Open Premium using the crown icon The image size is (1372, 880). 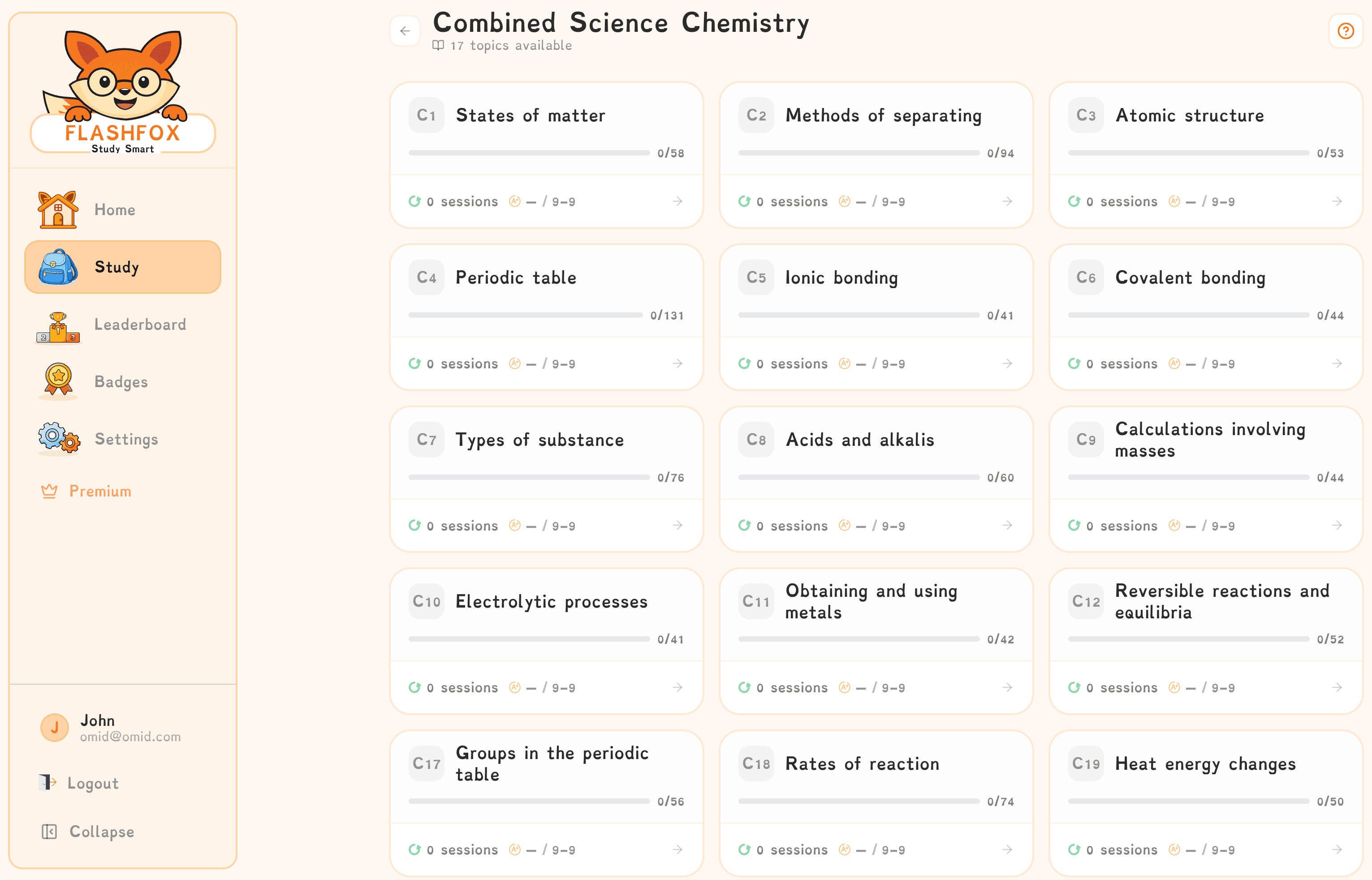50,491
